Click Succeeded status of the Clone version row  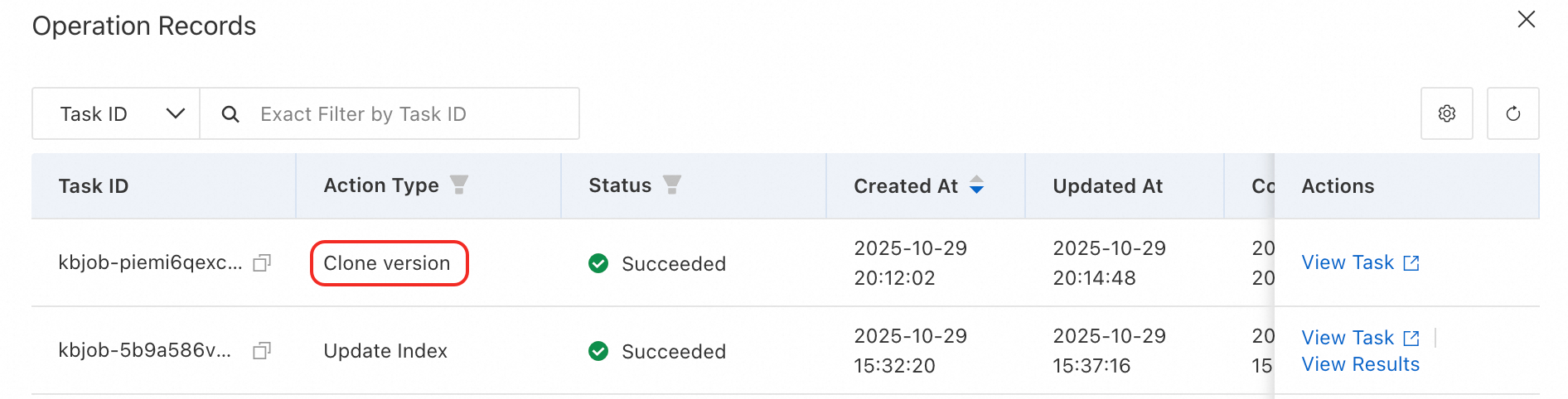[673, 264]
